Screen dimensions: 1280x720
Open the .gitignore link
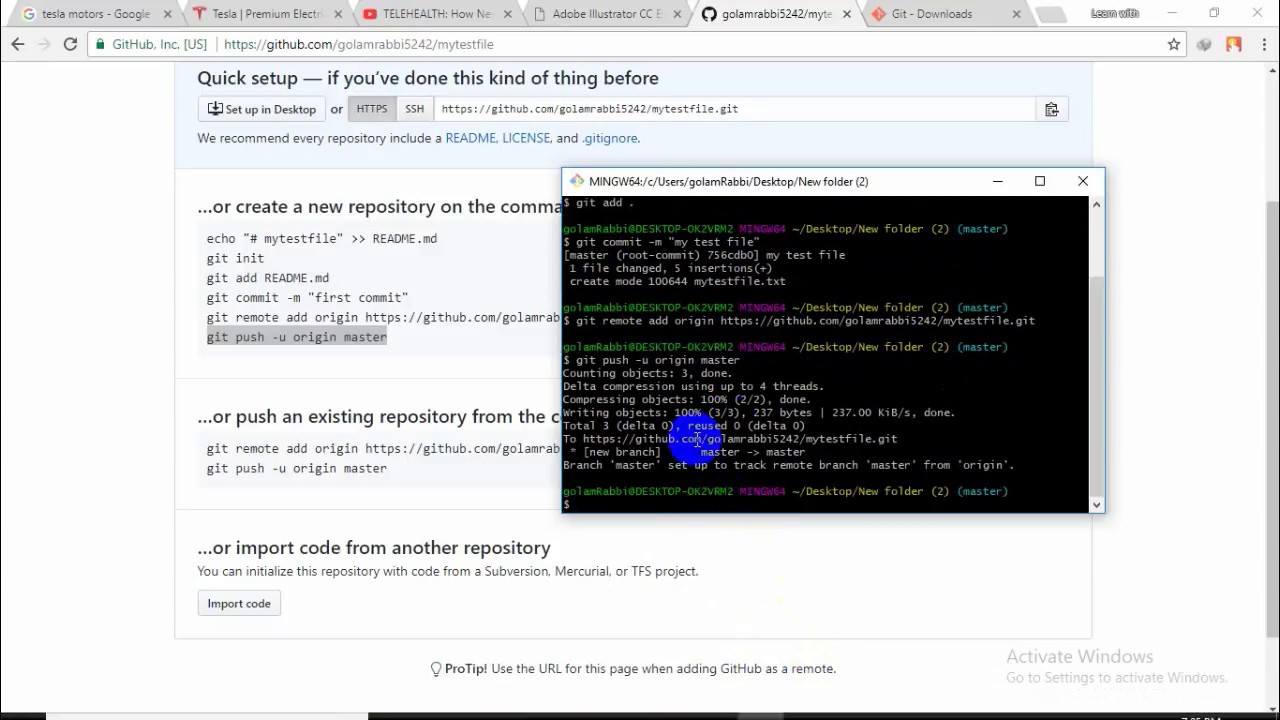pyautogui.click(x=610, y=138)
